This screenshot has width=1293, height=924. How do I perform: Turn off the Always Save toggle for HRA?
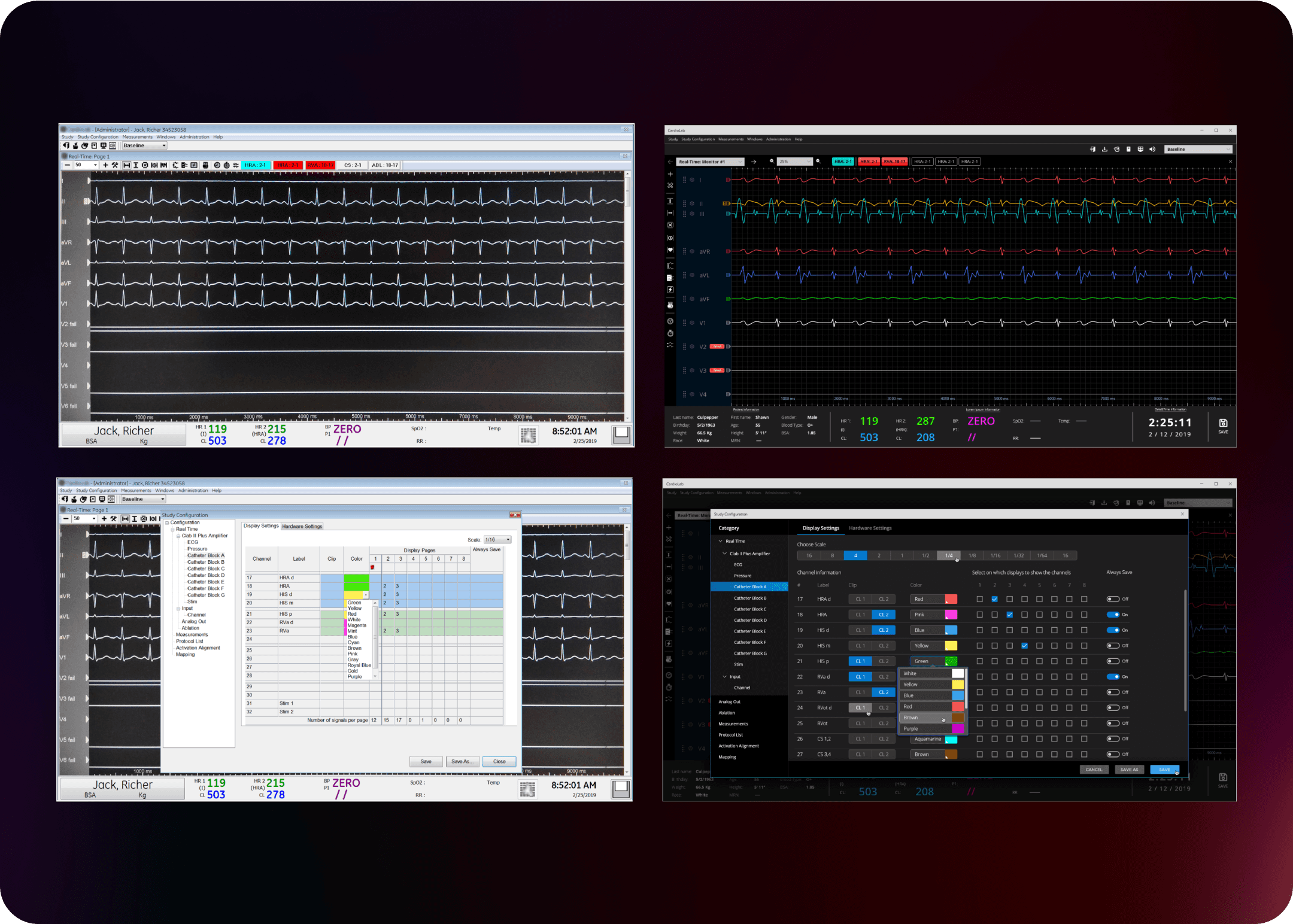[1114, 615]
